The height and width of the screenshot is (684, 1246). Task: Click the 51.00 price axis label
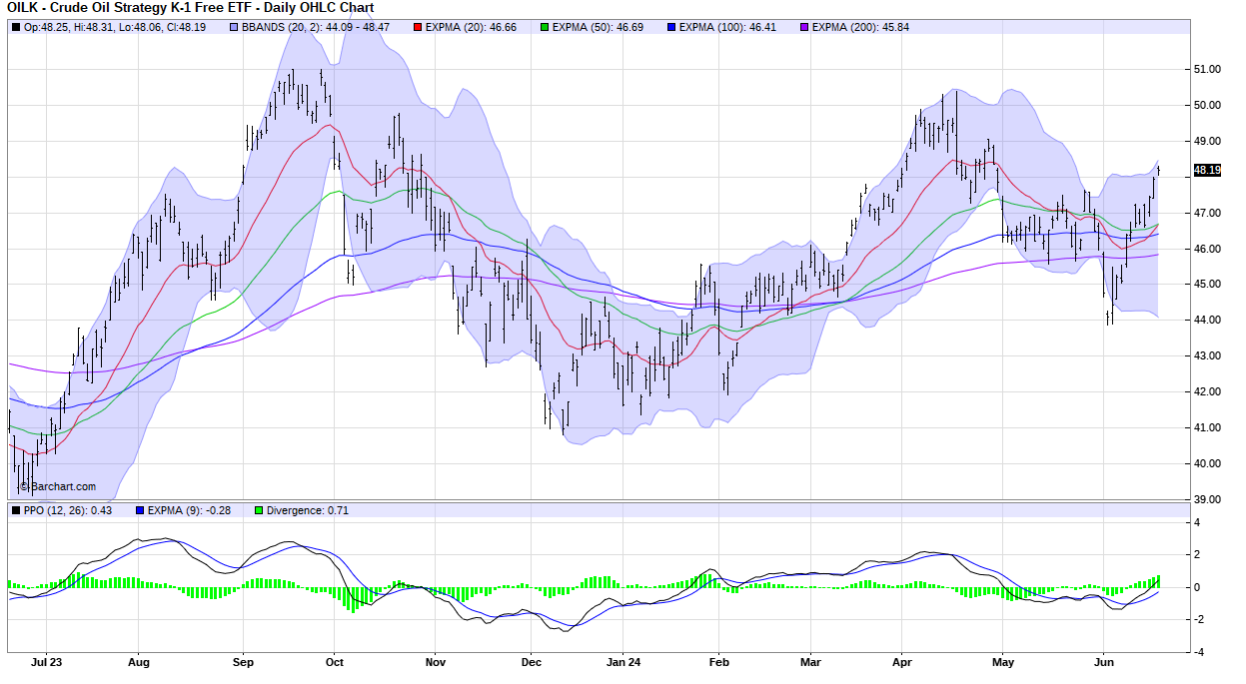click(1209, 69)
